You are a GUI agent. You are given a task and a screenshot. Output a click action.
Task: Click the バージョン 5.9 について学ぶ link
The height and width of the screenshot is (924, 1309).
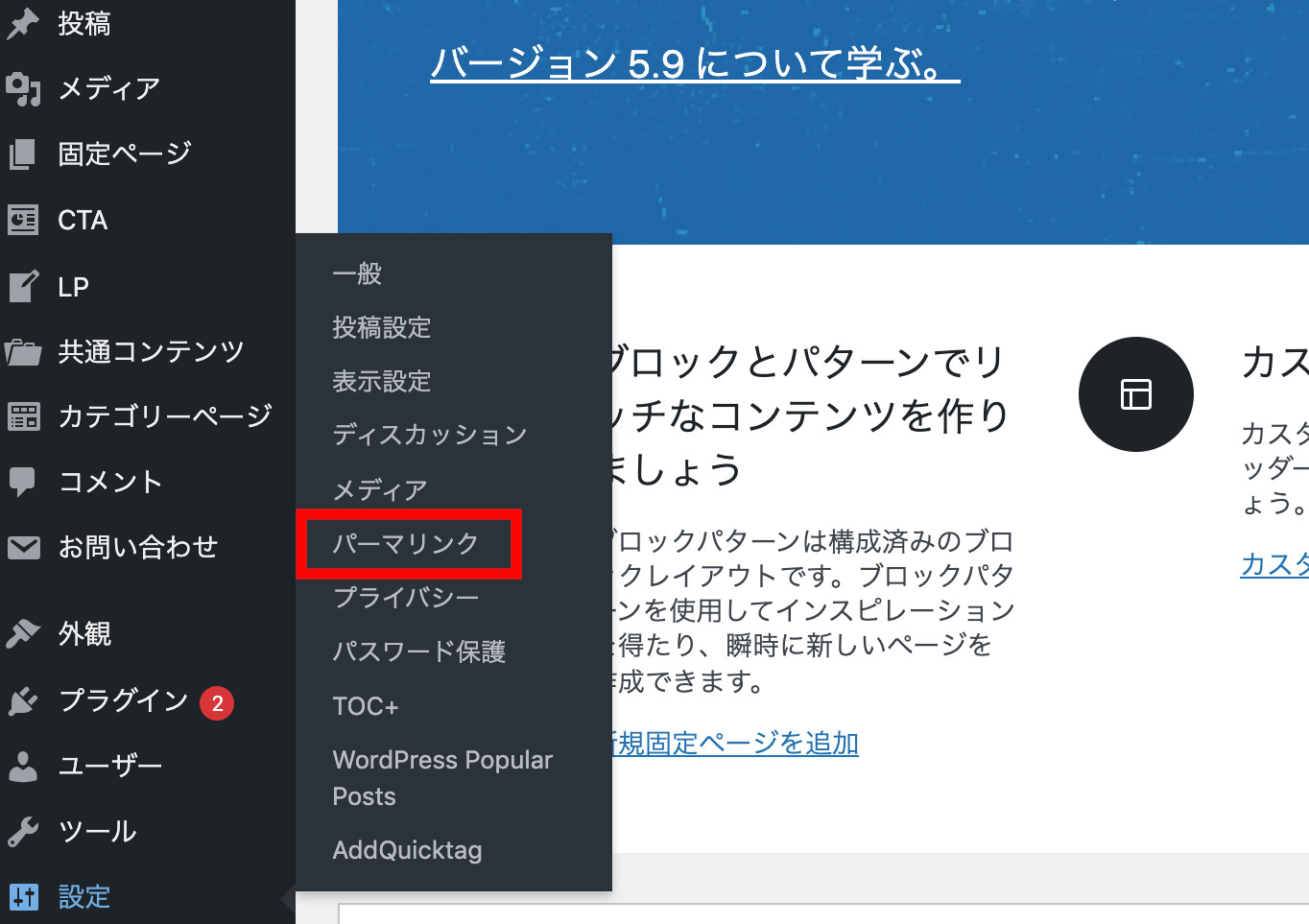[694, 64]
